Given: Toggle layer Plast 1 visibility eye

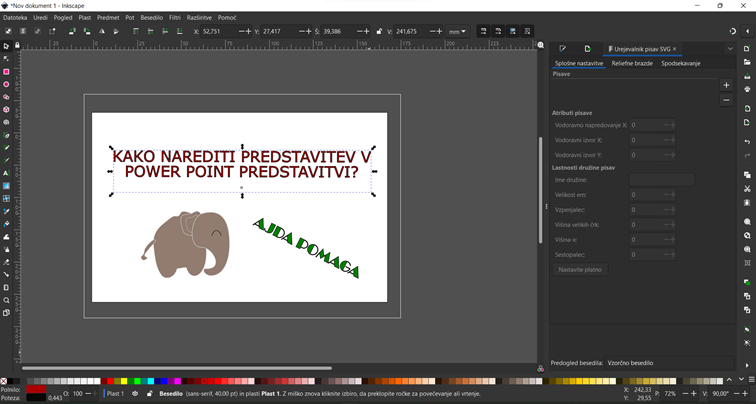Looking at the screenshot, I should (x=135, y=393).
